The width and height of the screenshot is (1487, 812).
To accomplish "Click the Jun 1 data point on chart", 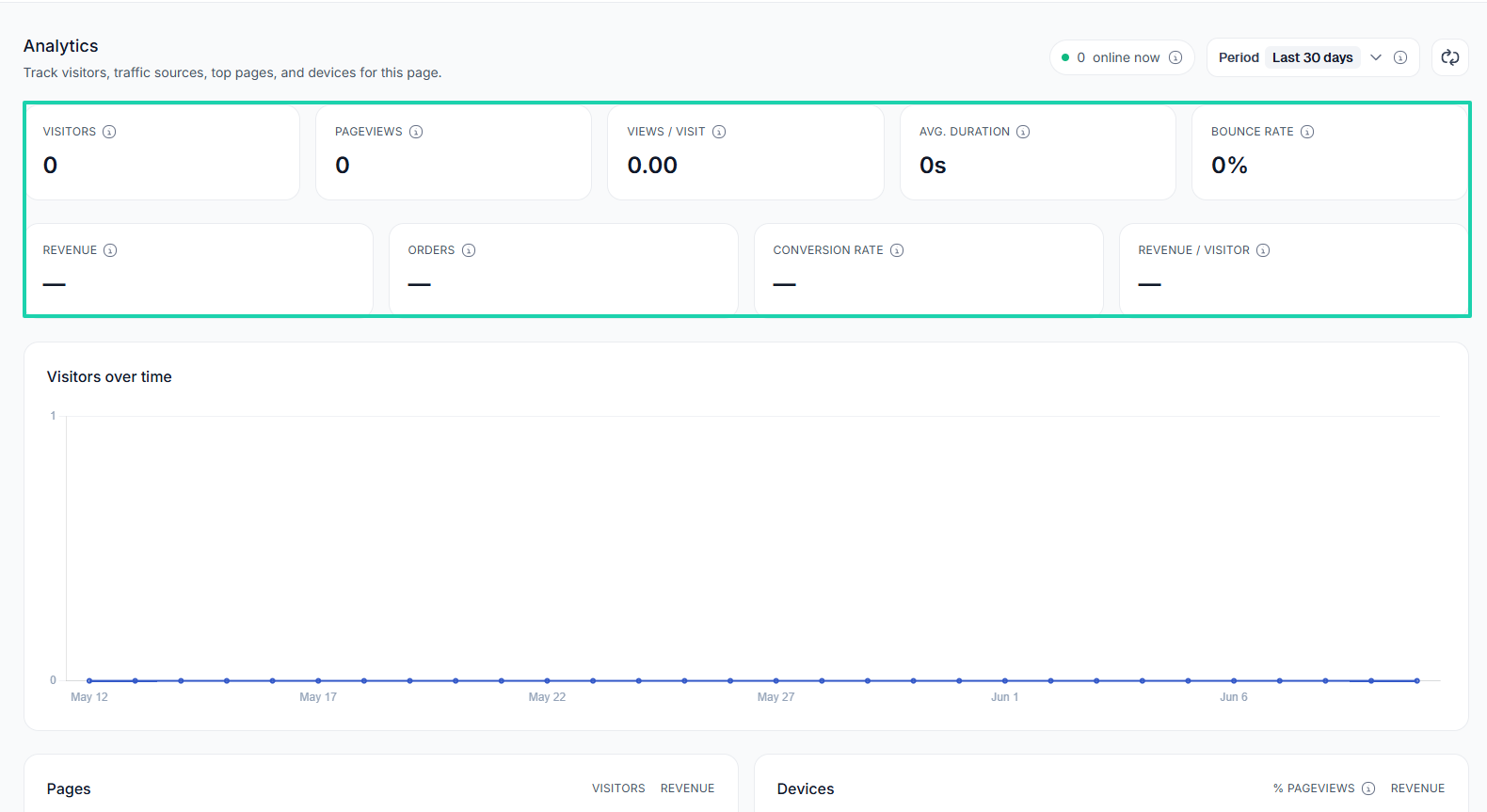I will [1005, 680].
